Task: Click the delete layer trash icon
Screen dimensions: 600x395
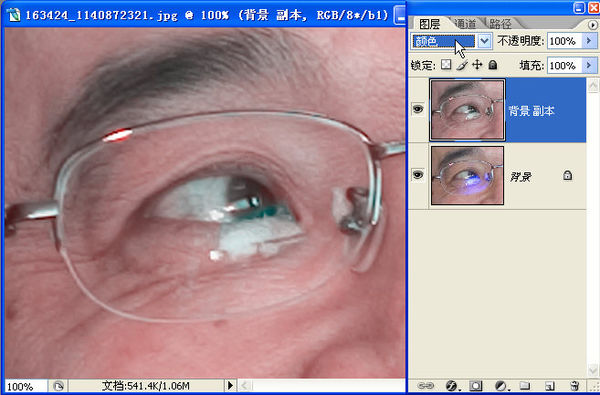Action: click(574, 385)
